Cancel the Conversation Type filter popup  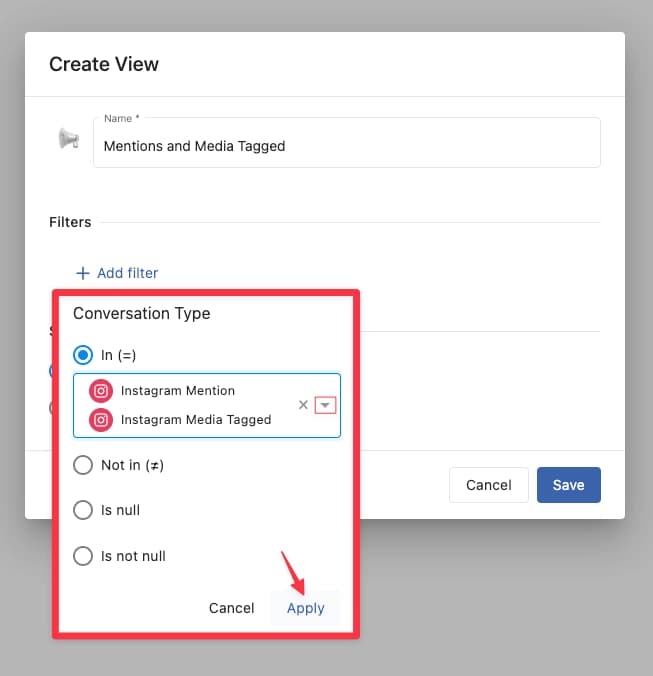(x=231, y=608)
